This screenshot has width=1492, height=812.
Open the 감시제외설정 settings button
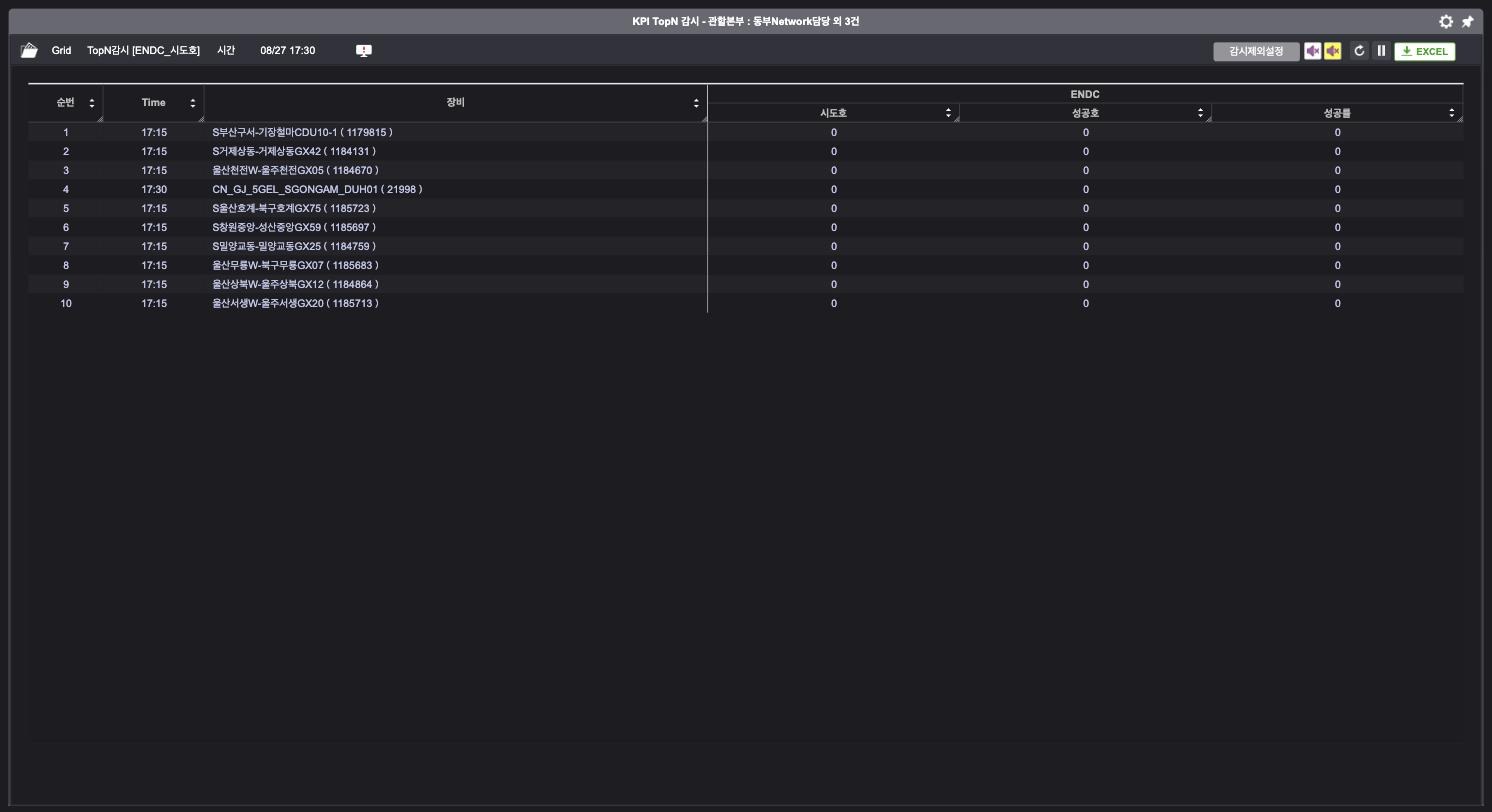click(1256, 51)
